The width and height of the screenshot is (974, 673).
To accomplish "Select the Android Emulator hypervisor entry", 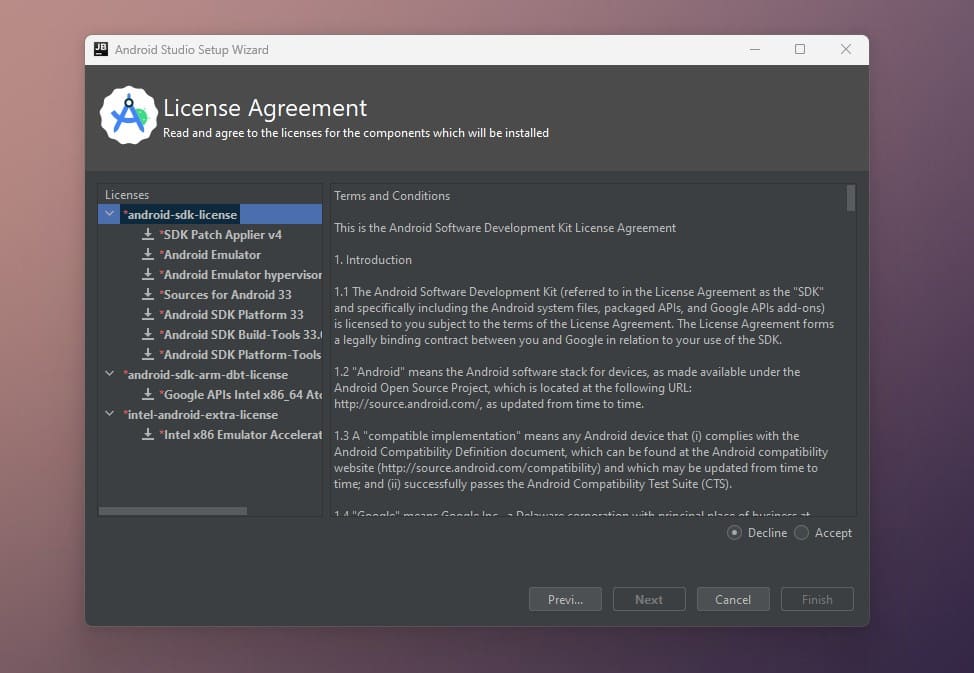I will (240, 274).
